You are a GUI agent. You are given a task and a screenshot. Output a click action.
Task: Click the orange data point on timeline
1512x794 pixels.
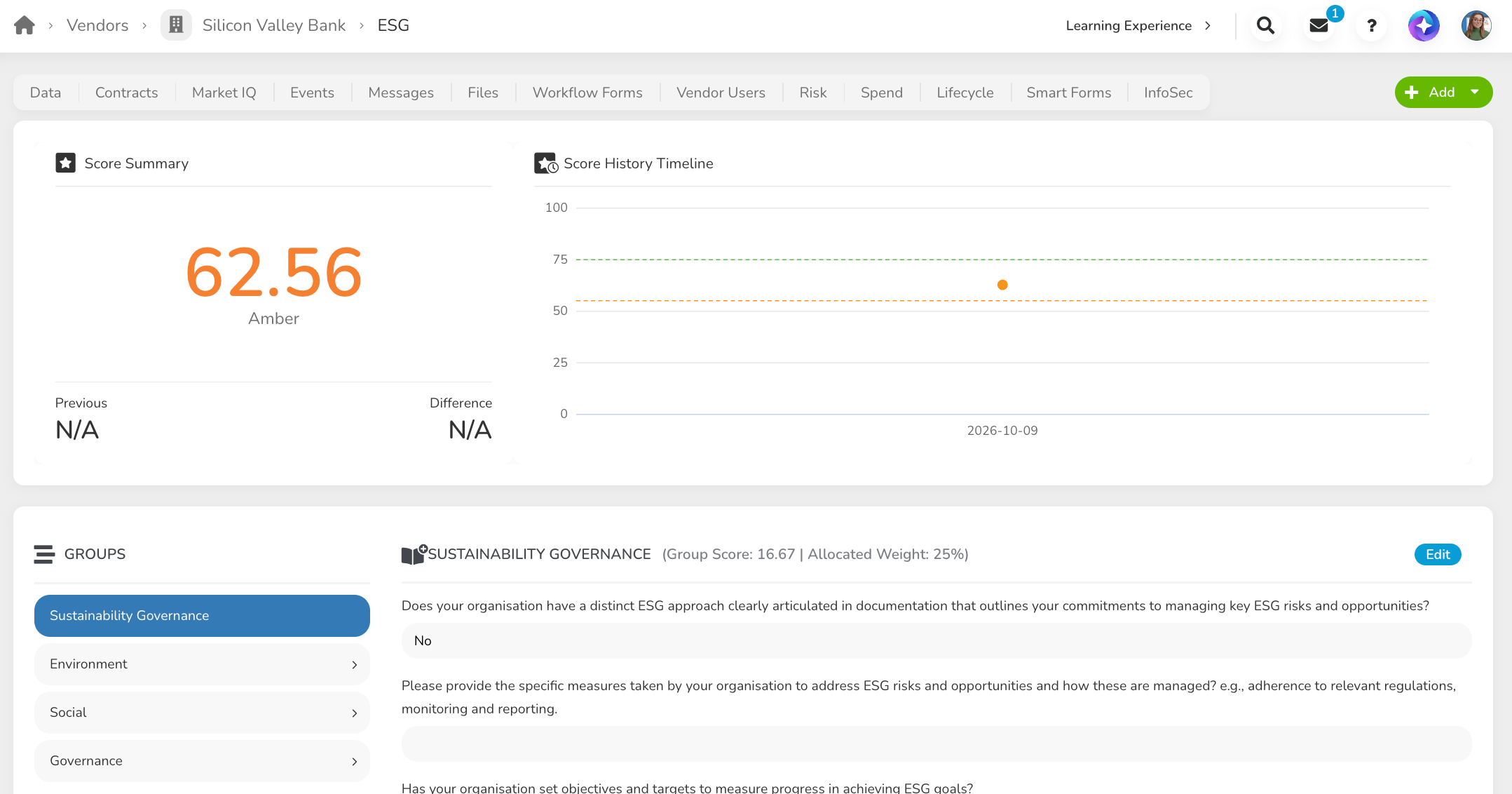click(1002, 285)
